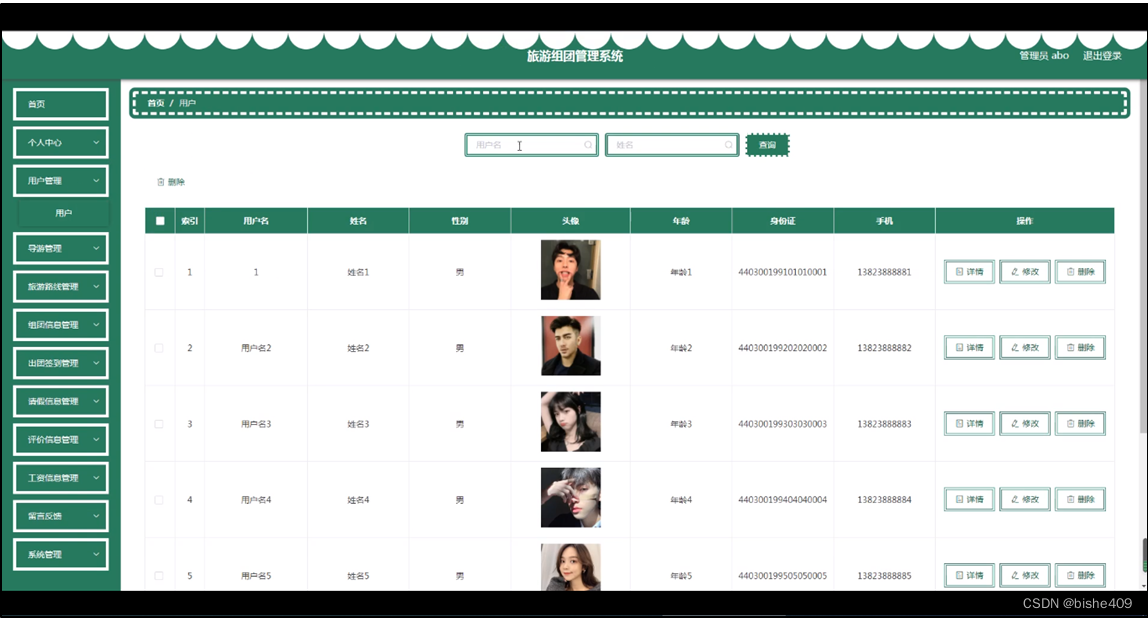This screenshot has height=619, width=1148.
Task: Expand 留言反馈 menu
Action: click(x=61, y=516)
